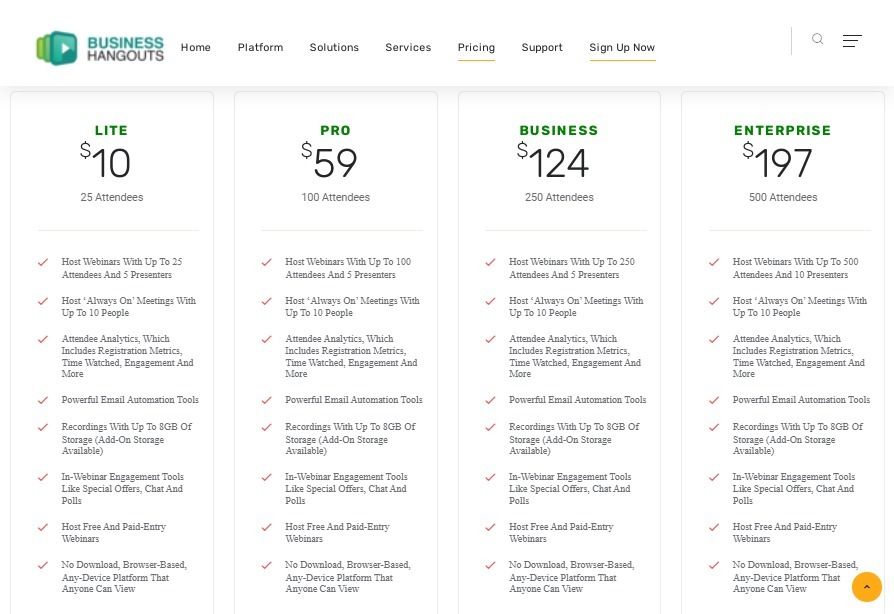Click the Business Hangouts logo
The height and width of the screenshot is (614, 894).
100,48
